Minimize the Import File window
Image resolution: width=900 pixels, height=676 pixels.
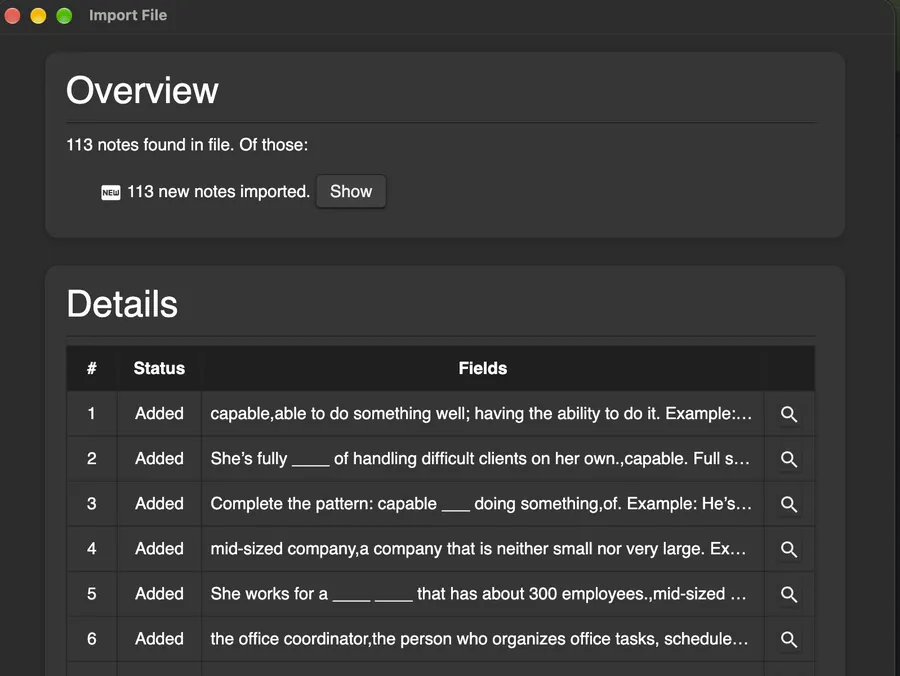[38, 15]
